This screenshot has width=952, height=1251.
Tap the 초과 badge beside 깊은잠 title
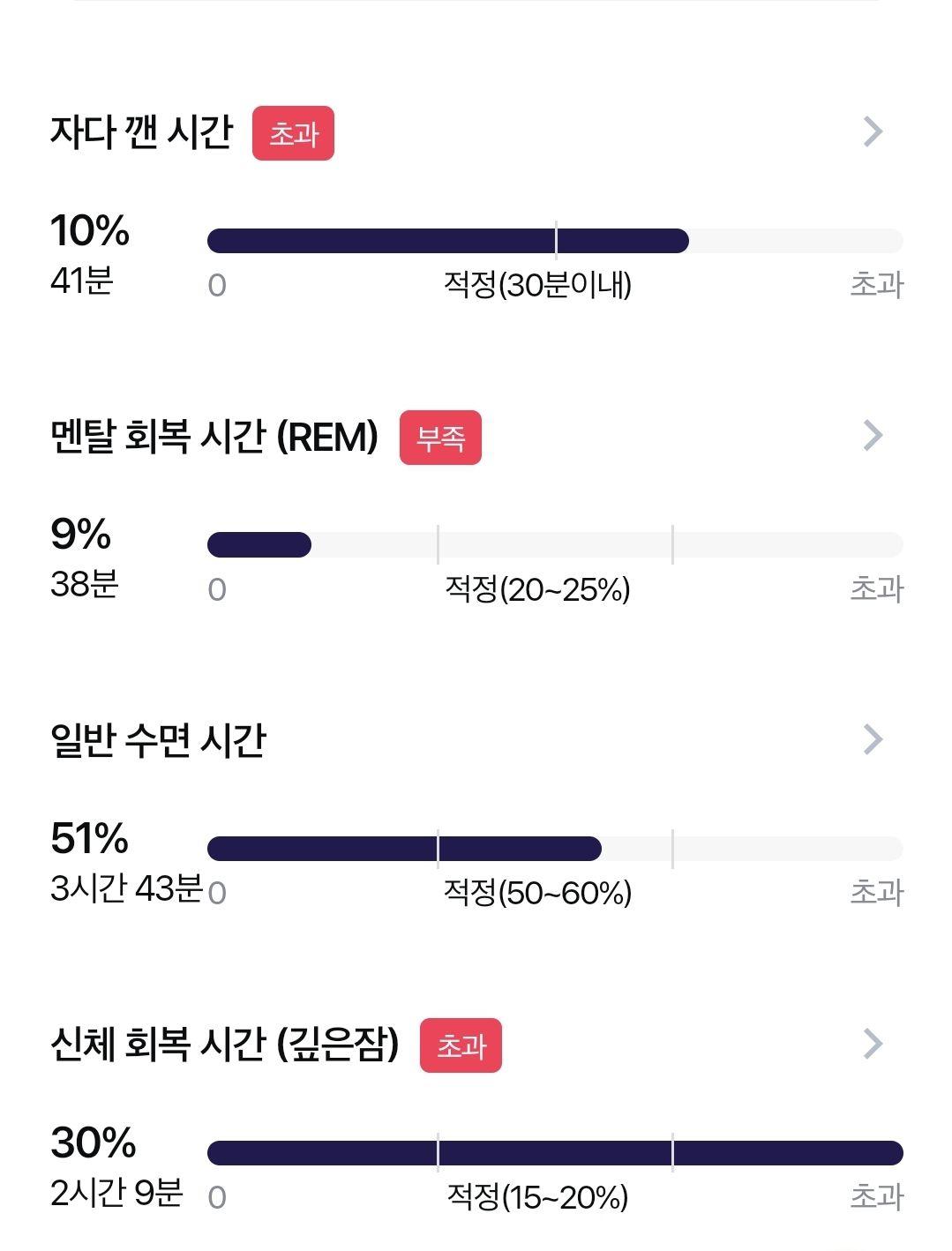pyautogui.click(x=461, y=1045)
